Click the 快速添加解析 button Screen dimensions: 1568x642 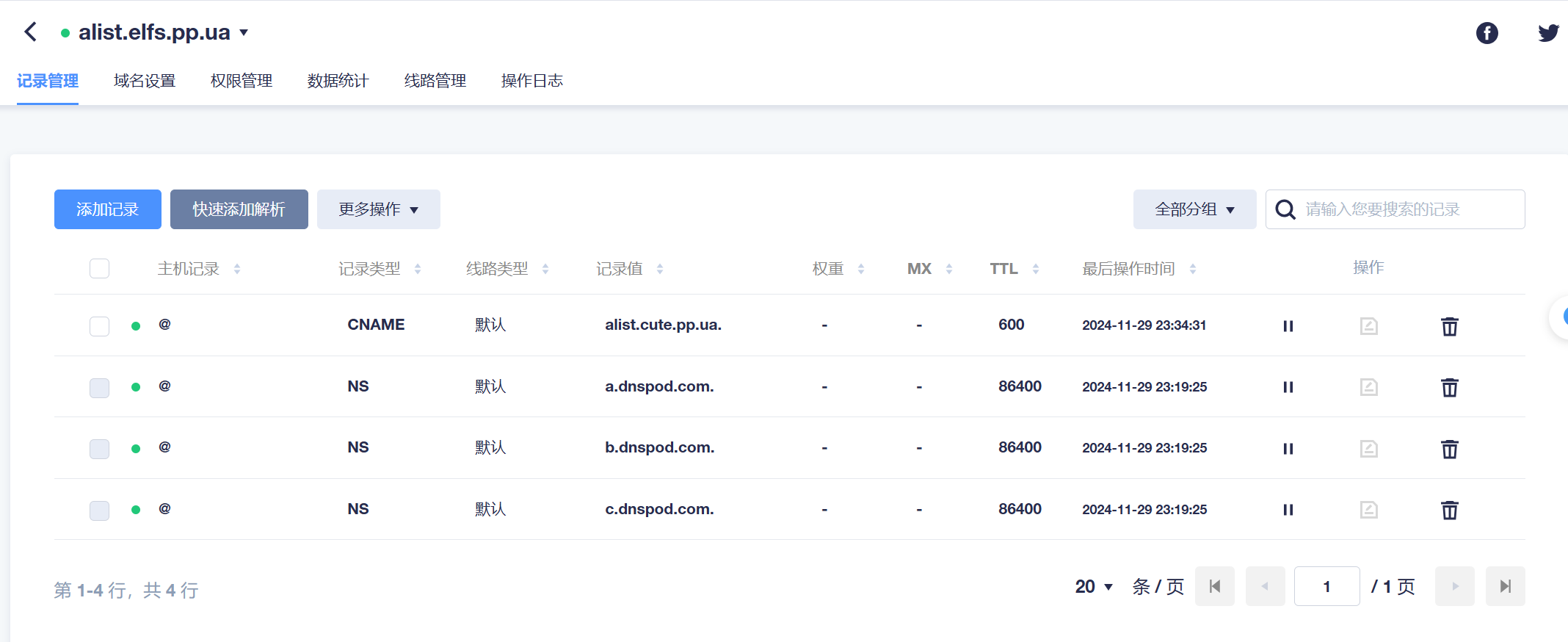click(x=239, y=209)
